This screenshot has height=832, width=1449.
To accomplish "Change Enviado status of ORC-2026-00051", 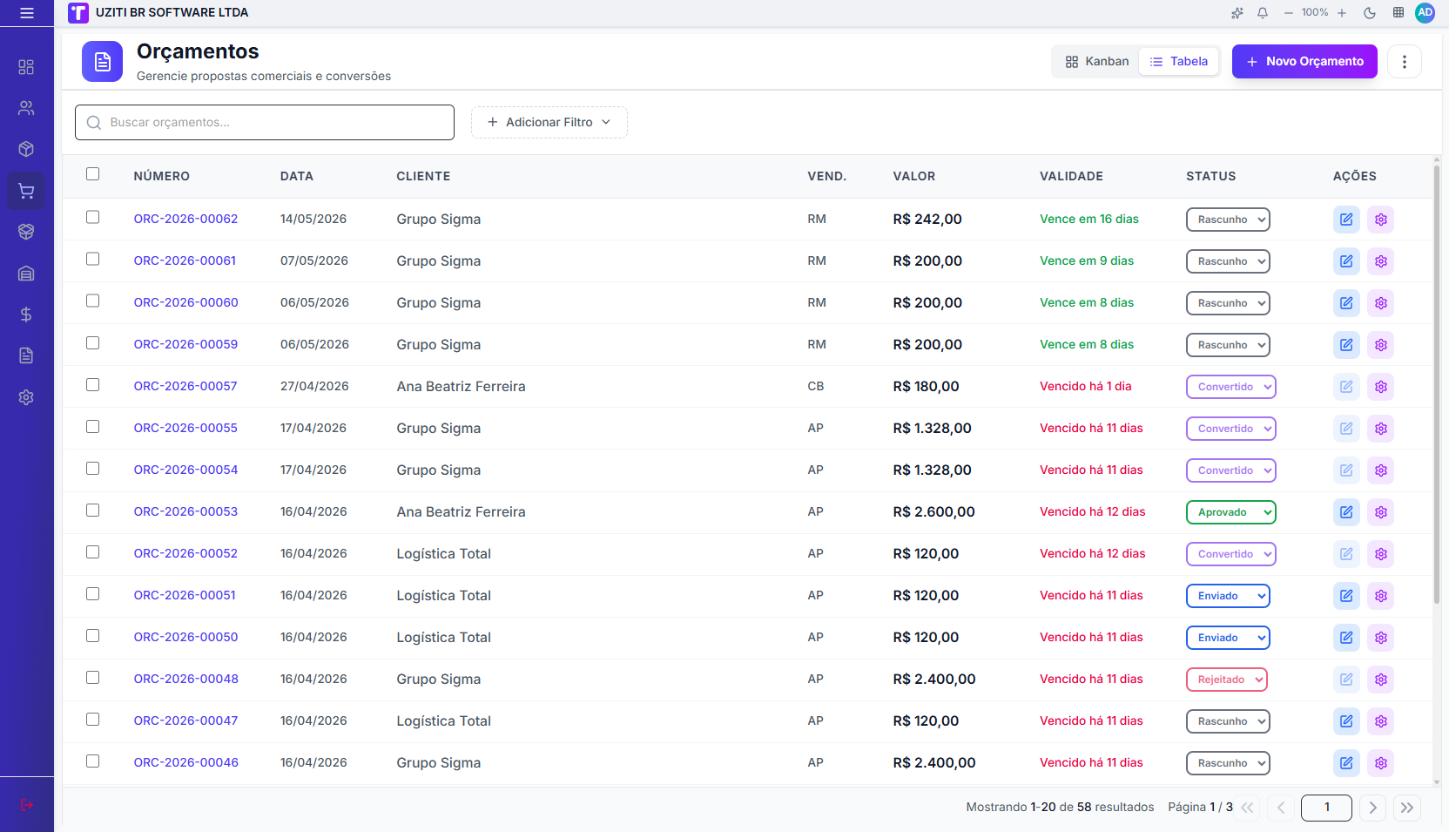I will point(1228,596).
